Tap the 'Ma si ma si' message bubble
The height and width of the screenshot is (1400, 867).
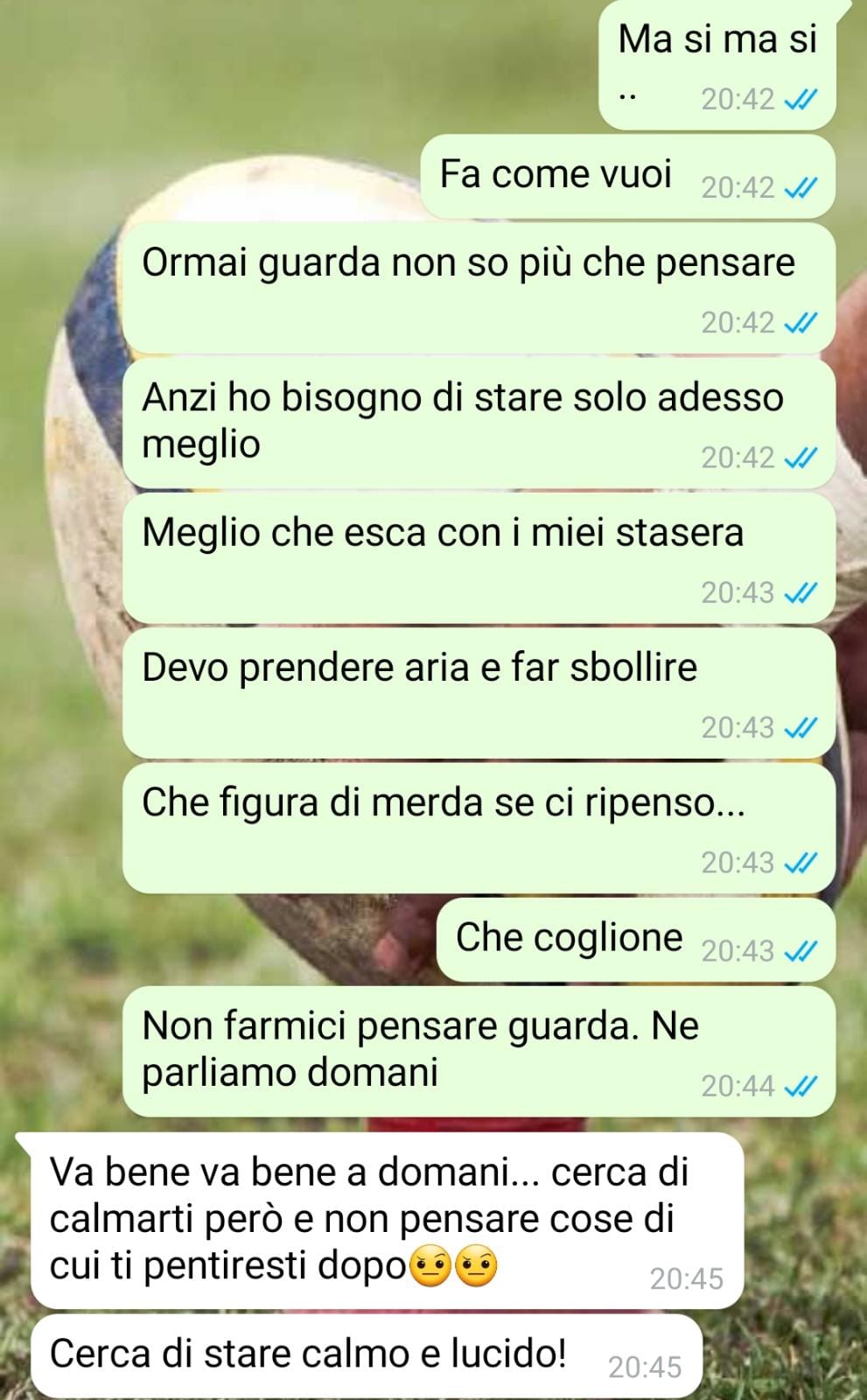coord(717,66)
